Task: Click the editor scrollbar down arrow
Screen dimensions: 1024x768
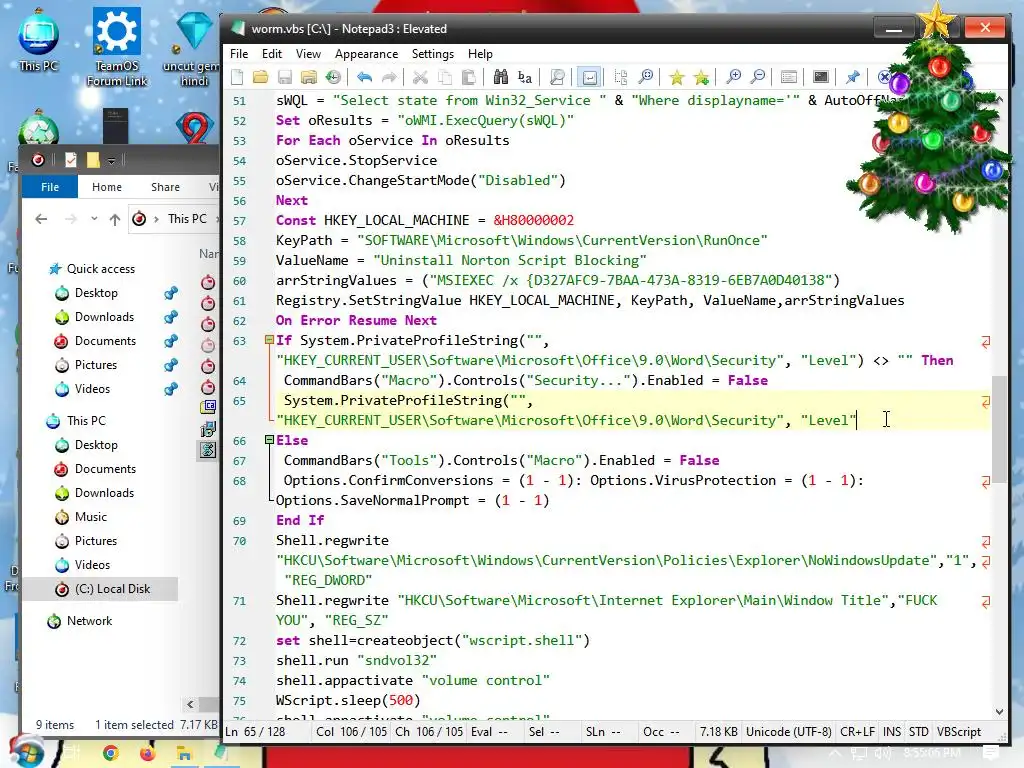Action: (999, 712)
